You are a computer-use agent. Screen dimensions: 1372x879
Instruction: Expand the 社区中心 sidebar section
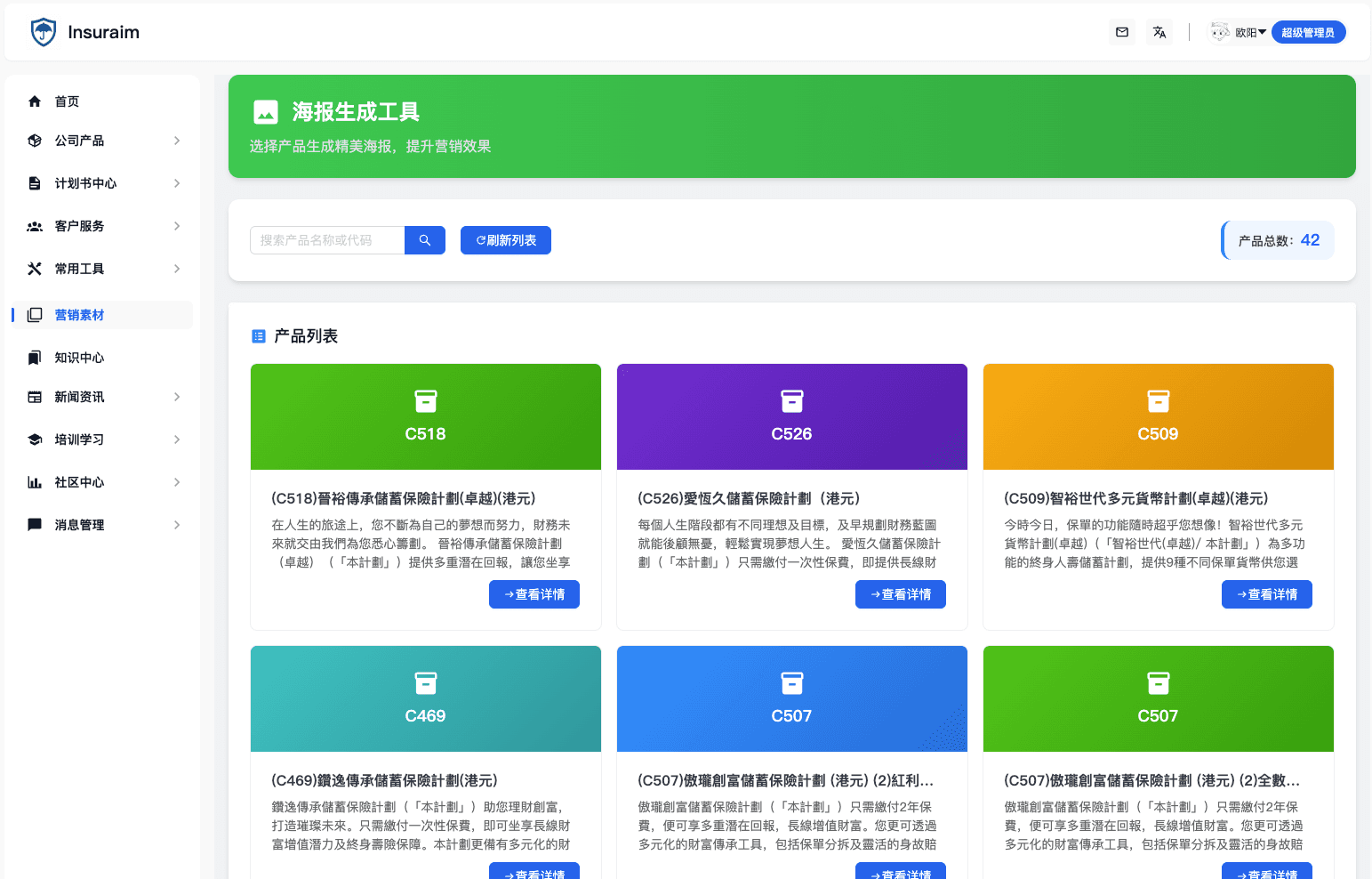point(176,481)
